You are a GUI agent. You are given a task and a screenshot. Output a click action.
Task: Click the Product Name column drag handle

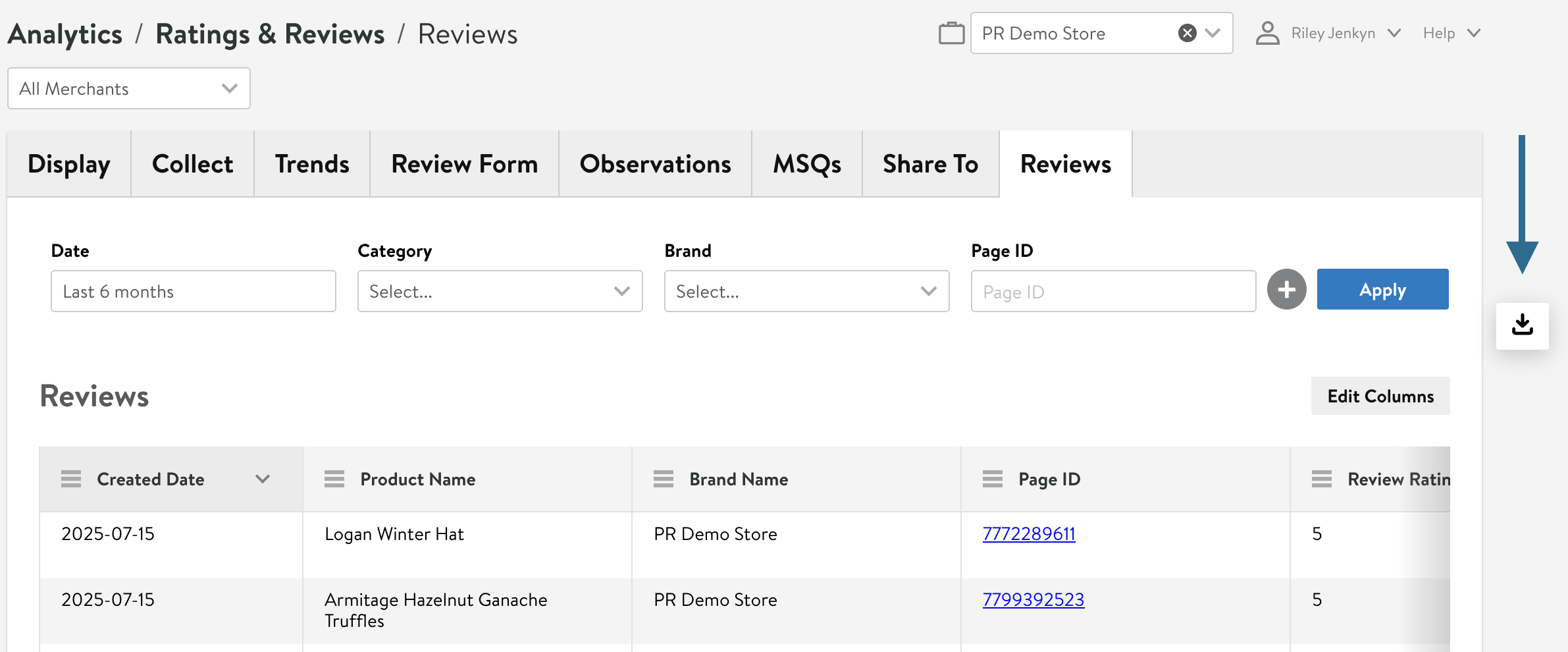pyautogui.click(x=334, y=479)
